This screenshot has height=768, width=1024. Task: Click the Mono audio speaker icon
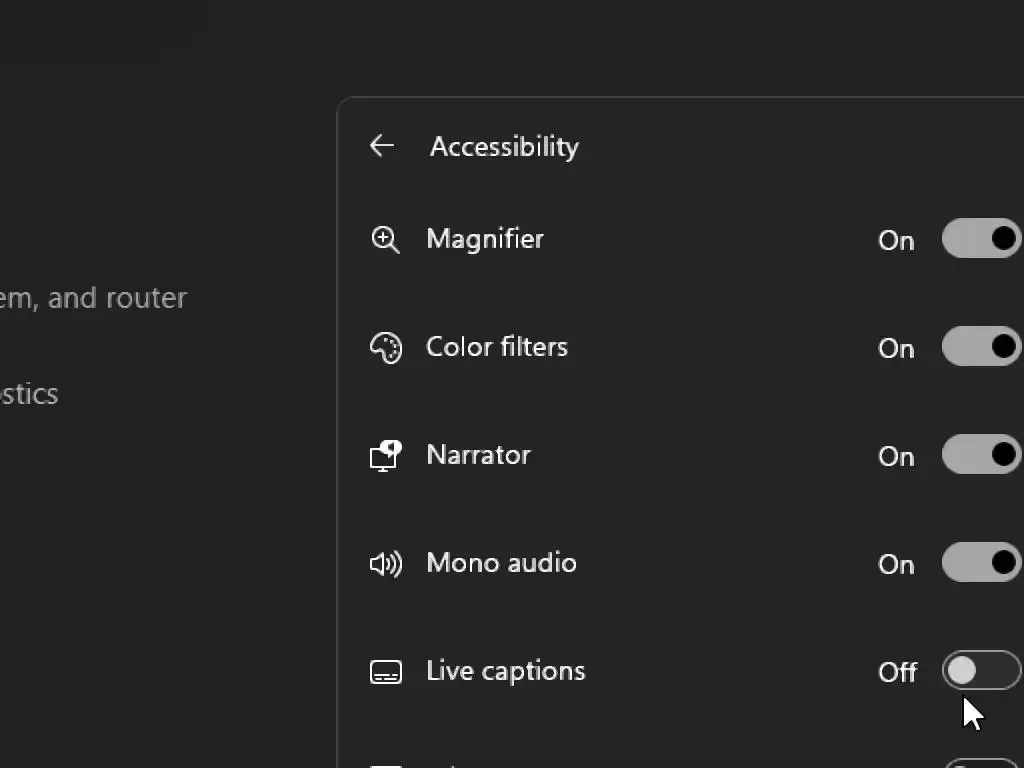click(x=385, y=564)
